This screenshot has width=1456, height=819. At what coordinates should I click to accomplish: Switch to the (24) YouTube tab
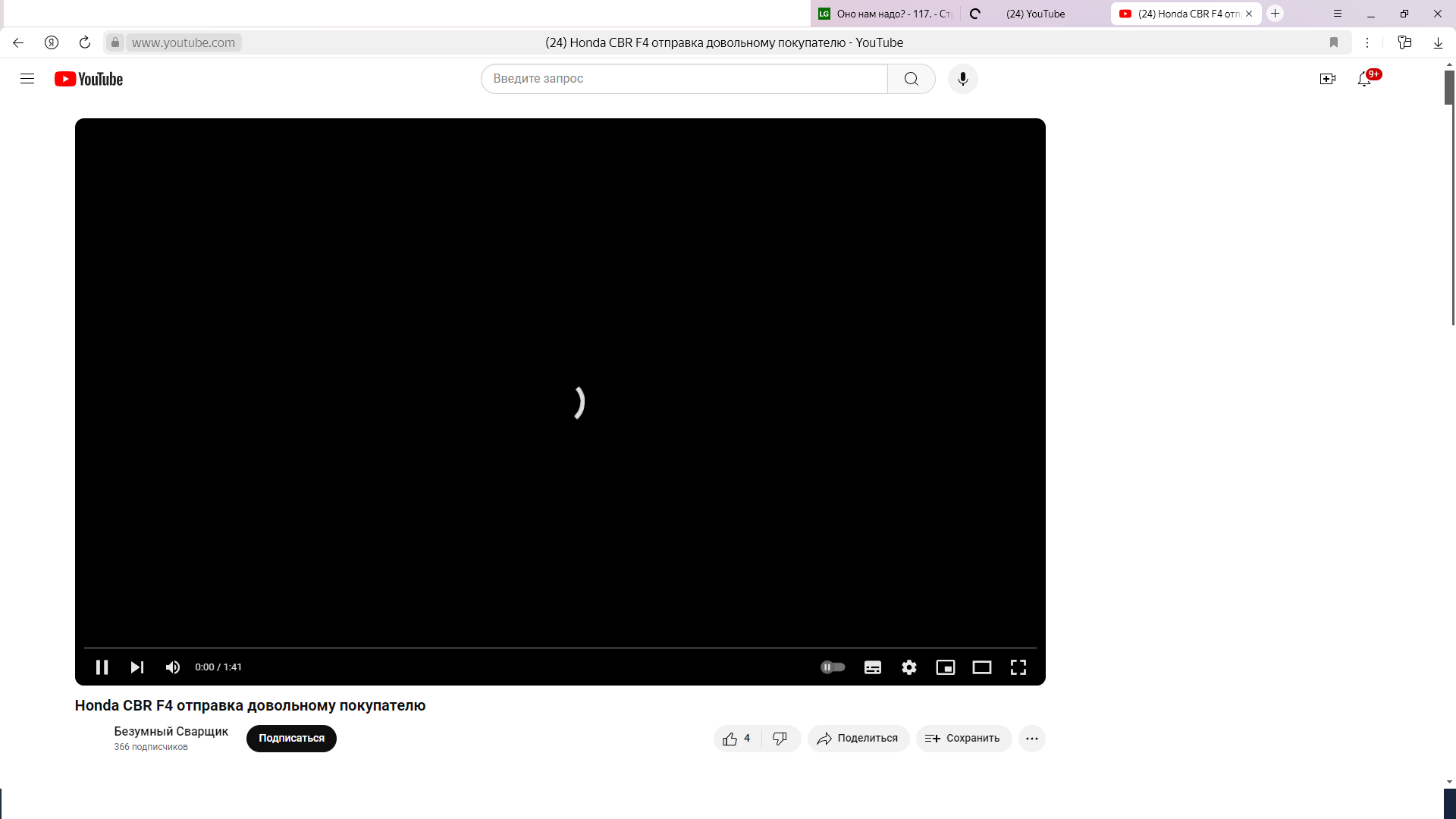(1035, 14)
